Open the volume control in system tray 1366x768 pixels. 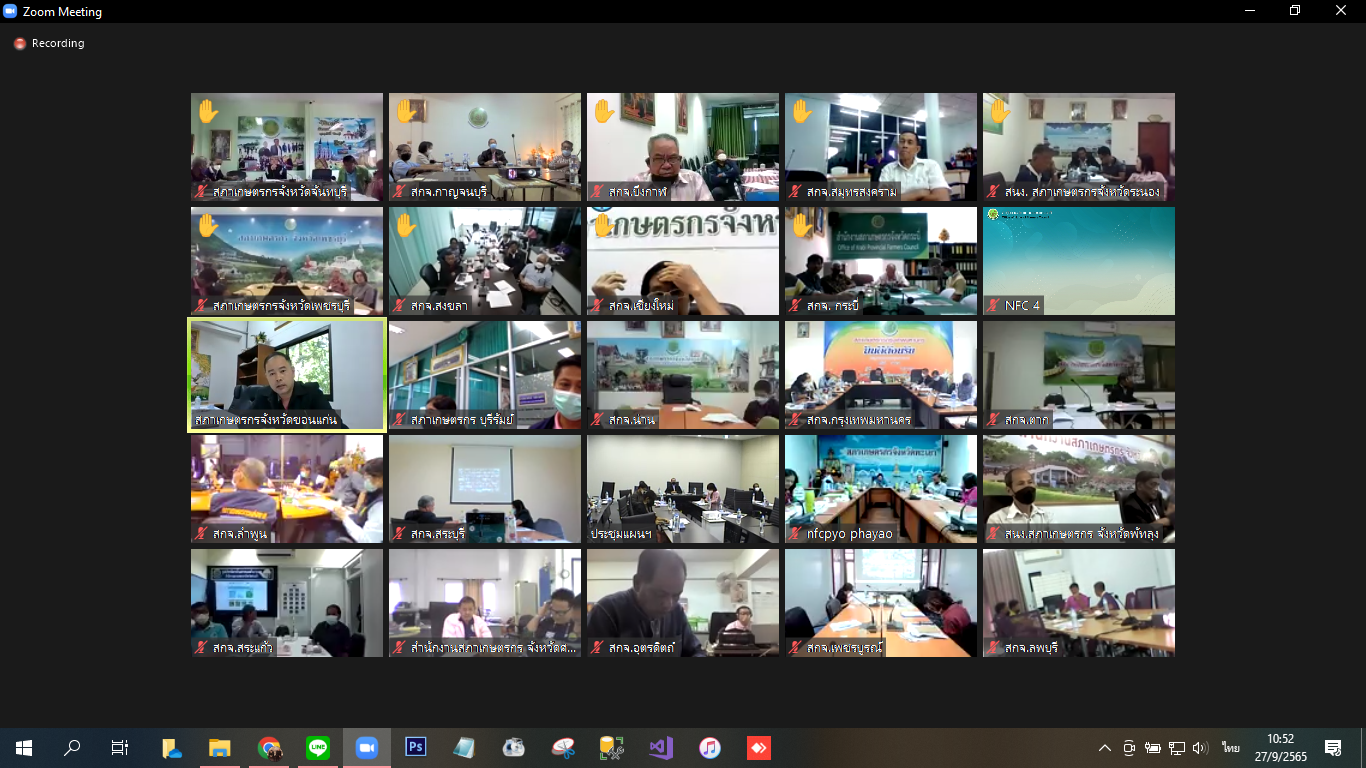click(x=1200, y=748)
